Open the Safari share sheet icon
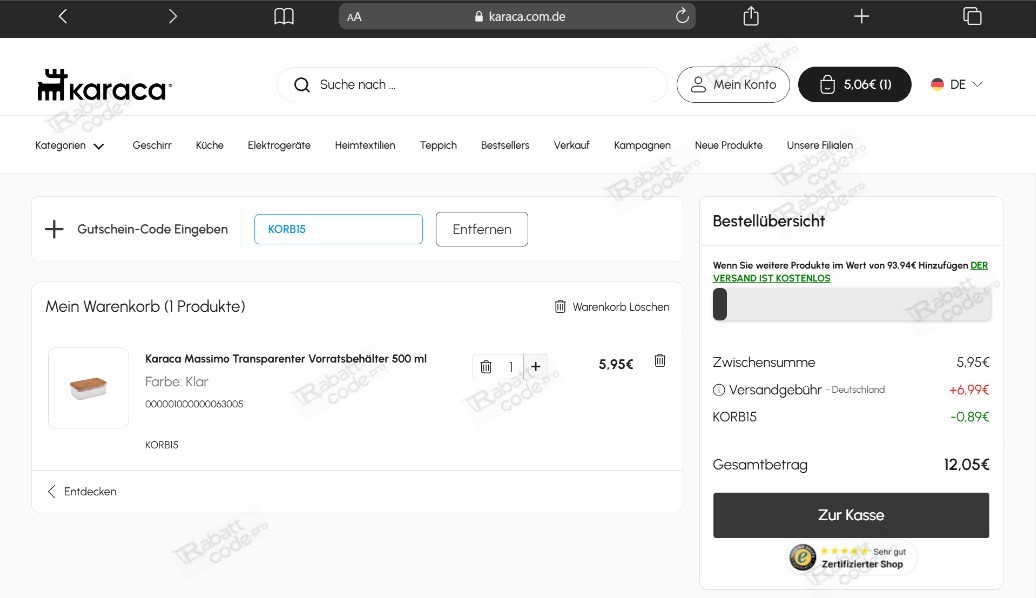This screenshot has height=598, width=1036. 751,16
